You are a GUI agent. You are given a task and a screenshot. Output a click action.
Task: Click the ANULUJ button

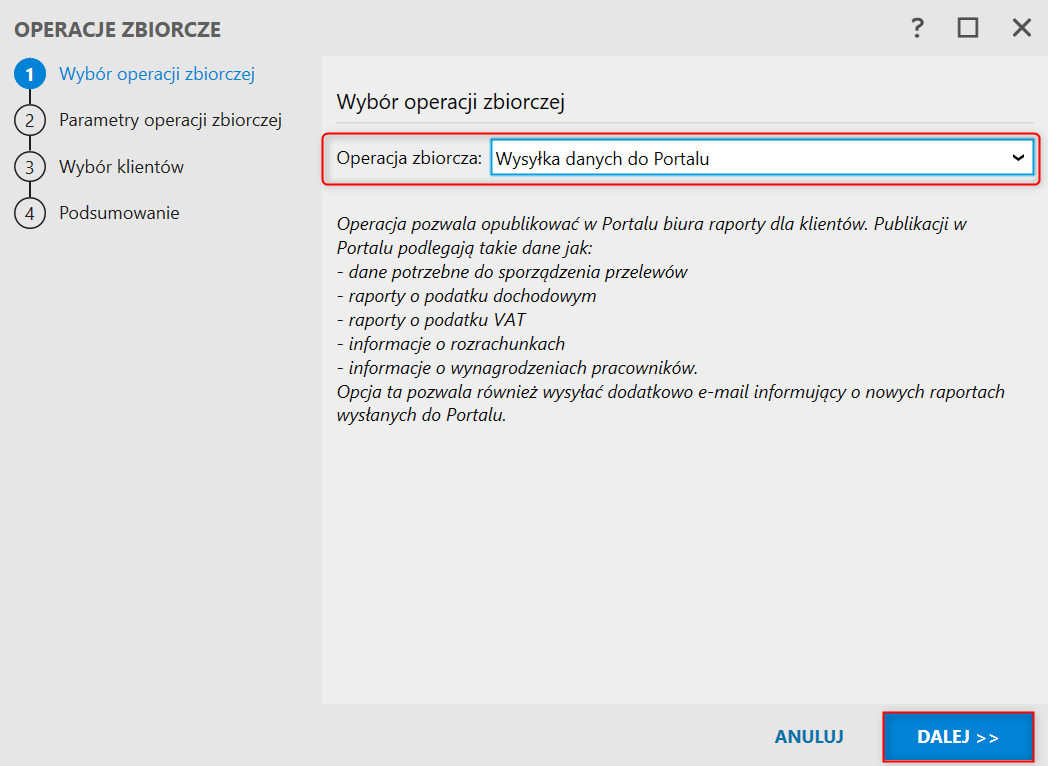coord(809,737)
